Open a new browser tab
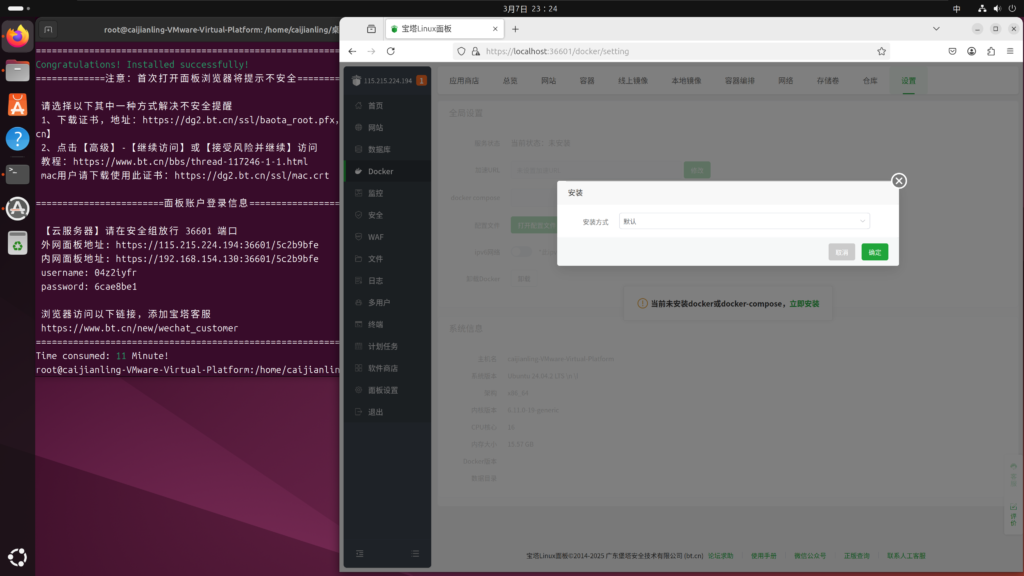The image size is (1024, 576). (515, 29)
